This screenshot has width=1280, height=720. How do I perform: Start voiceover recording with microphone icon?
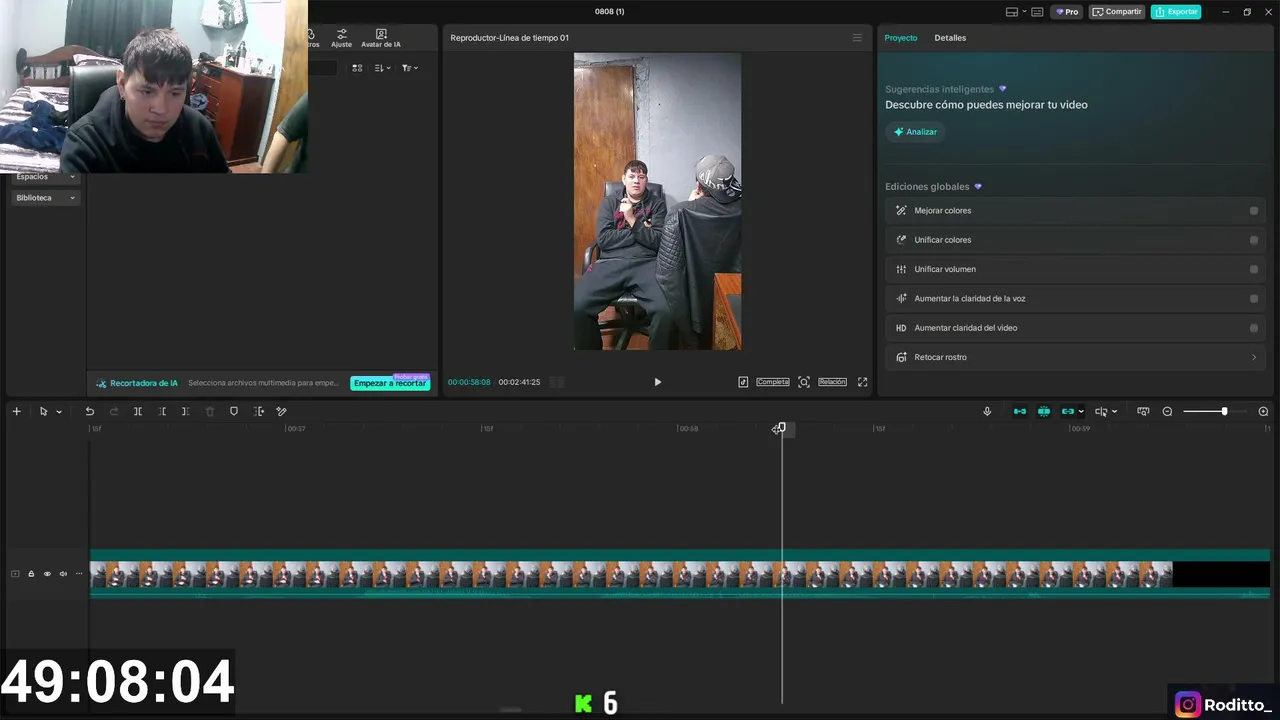[x=987, y=411]
